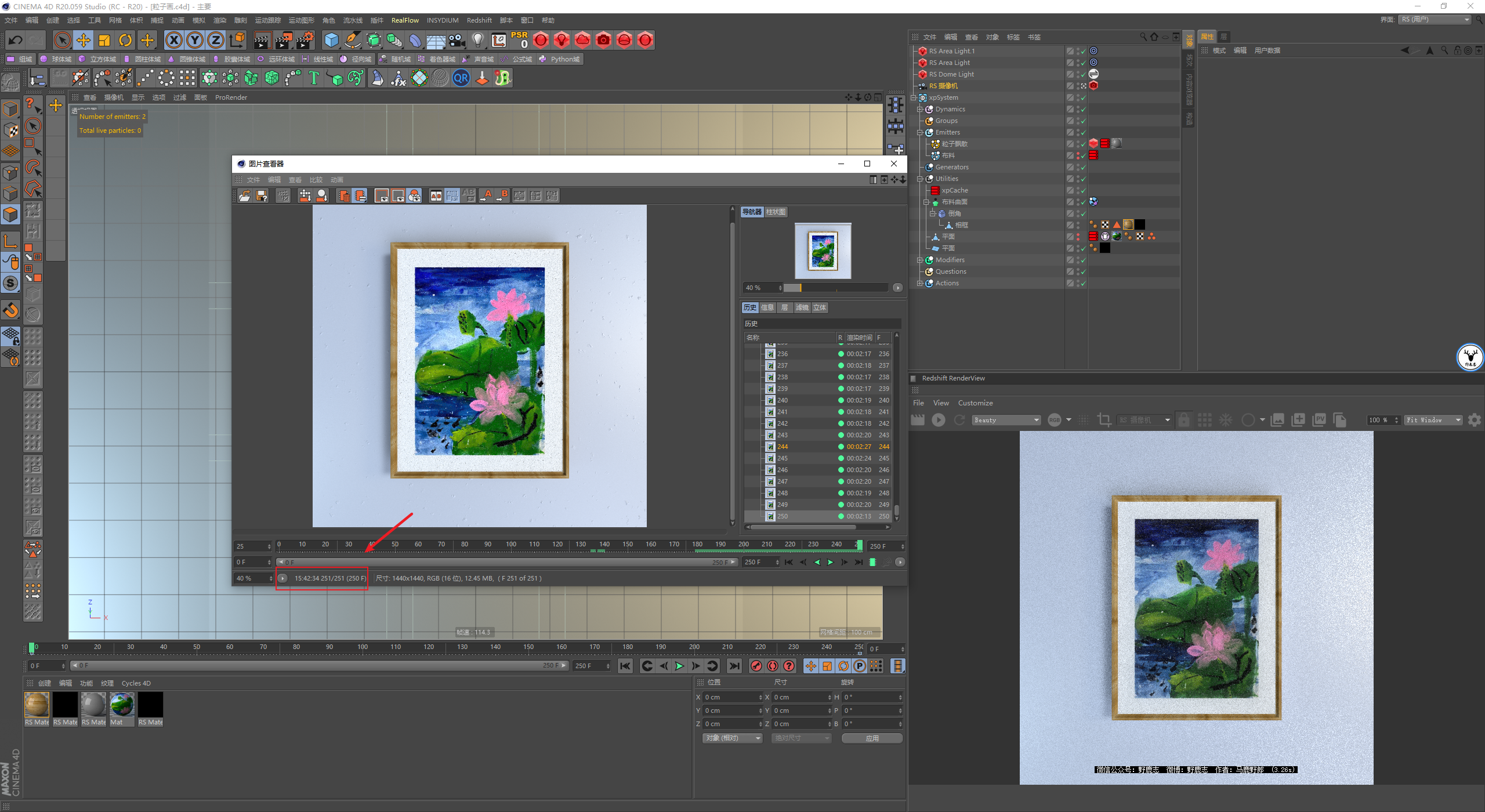1485x812 pixels.
Task: Switch to 滤镜 tab in Picture Viewer
Action: (x=802, y=307)
